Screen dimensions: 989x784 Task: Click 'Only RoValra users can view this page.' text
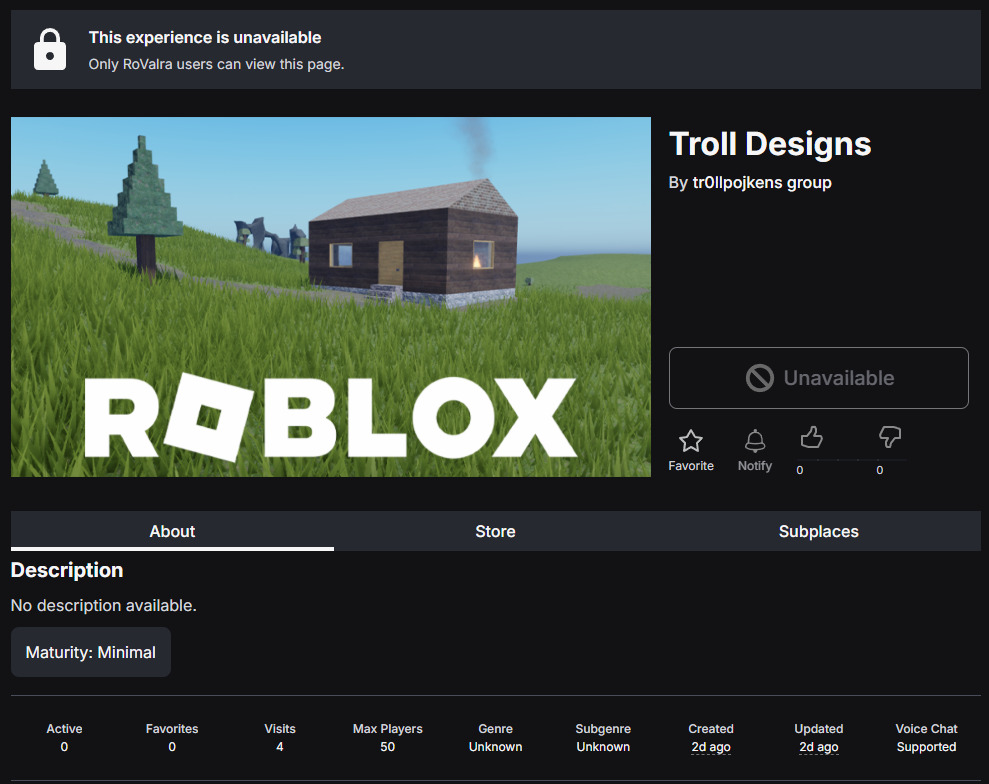click(216, 64)
